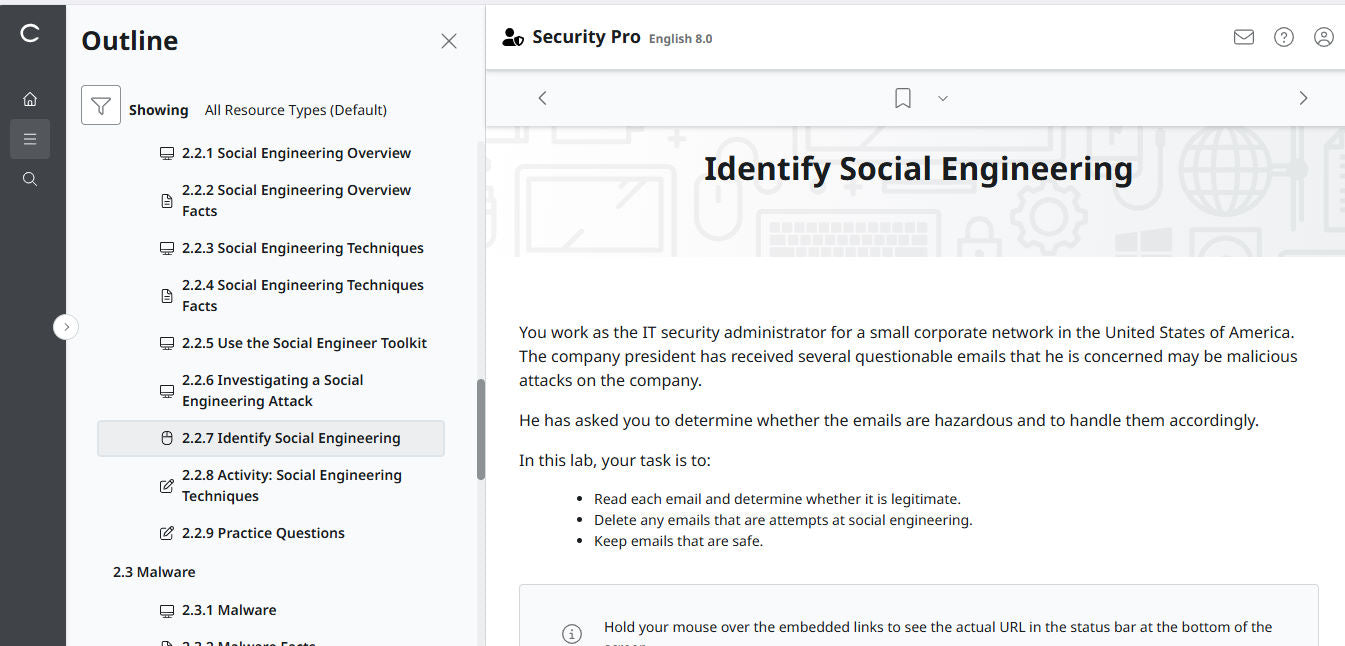This screenshot has width=1345, height=646.
Task: Expand the collapsed sidebar panel arrow
Action: point(65,327)
